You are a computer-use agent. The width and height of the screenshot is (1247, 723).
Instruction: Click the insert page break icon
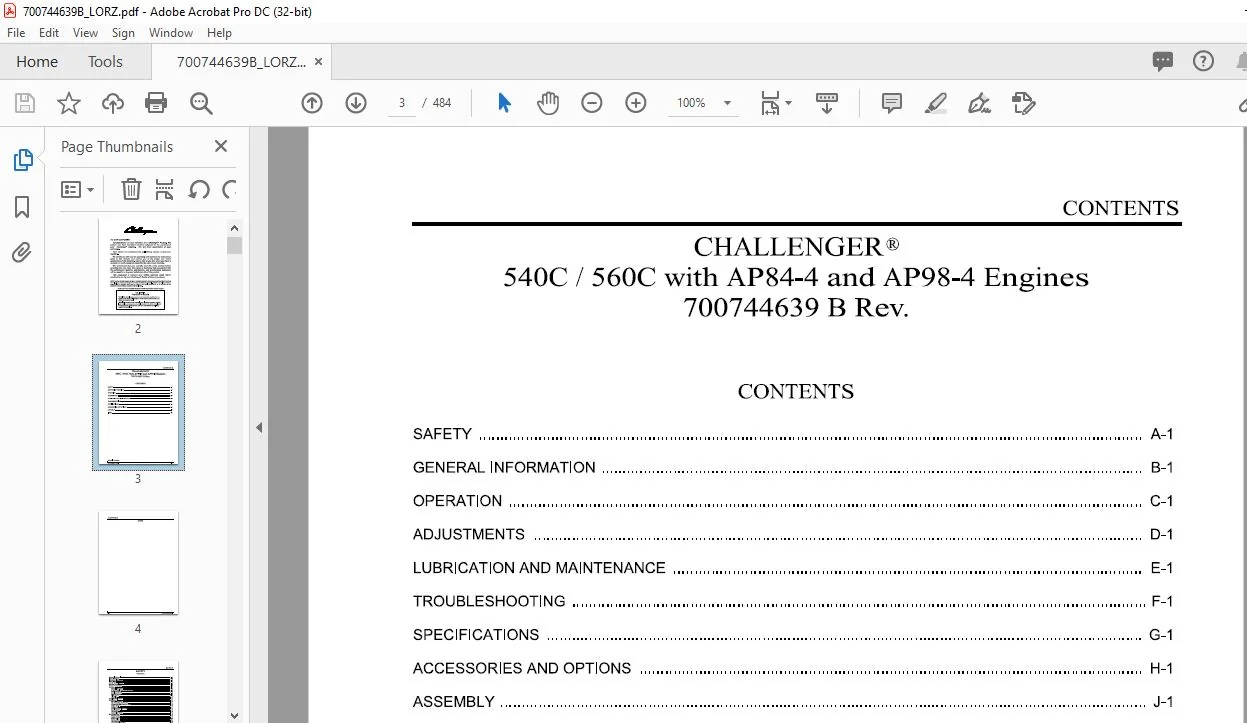pyautogui.click(x=165, y=189)
